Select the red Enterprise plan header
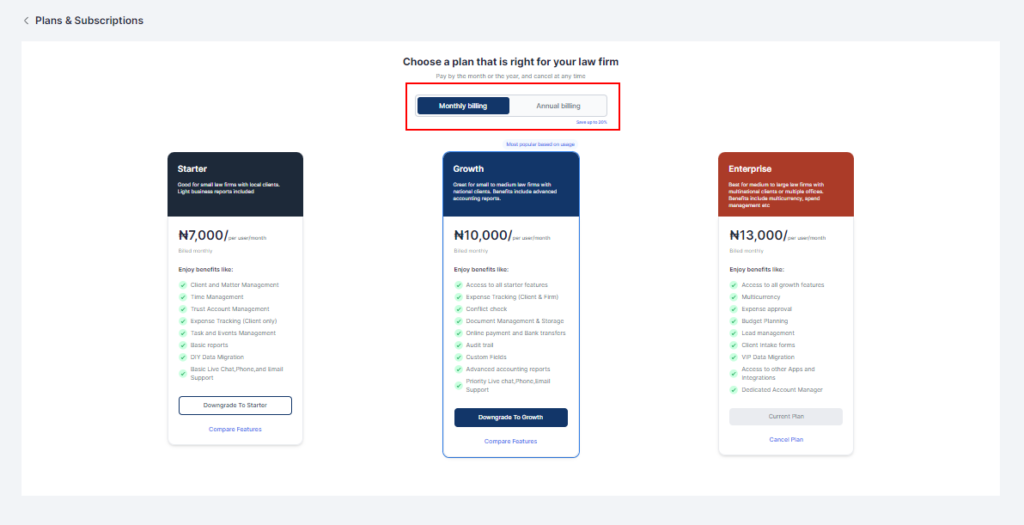 pyautogui.click(x=786, y=184)
